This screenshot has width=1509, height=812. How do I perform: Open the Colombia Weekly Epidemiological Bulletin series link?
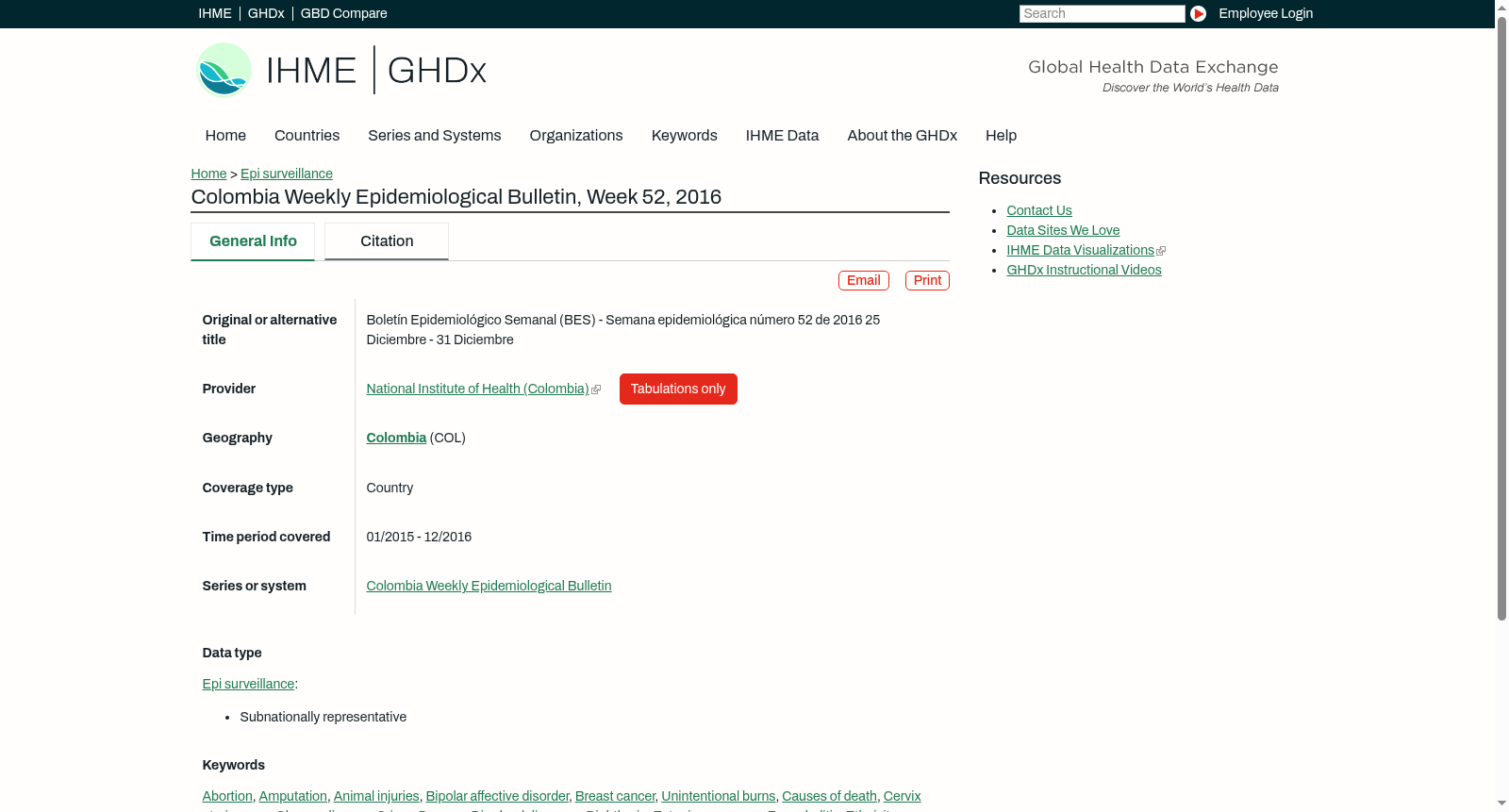point(489,586)
